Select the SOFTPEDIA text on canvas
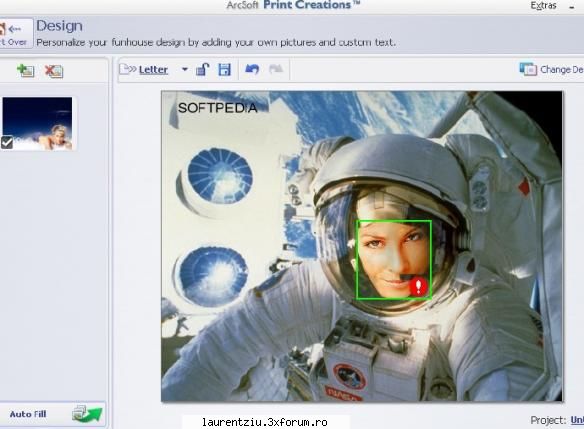The image size is (584, 429). pyautogui.click(x=218, y=108)
